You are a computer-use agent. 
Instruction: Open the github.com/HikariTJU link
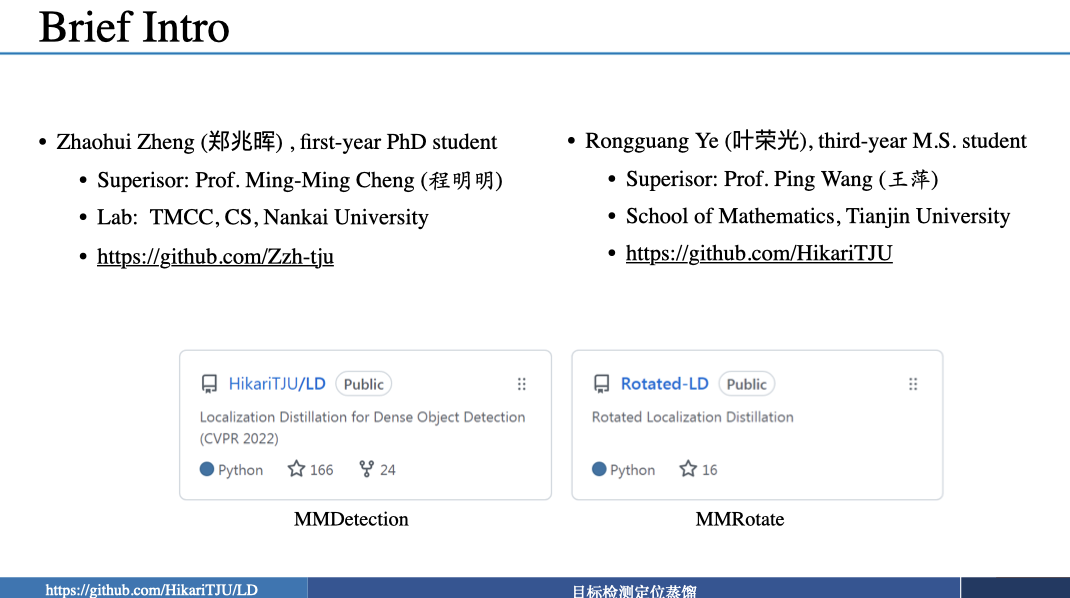pos(759,253)
